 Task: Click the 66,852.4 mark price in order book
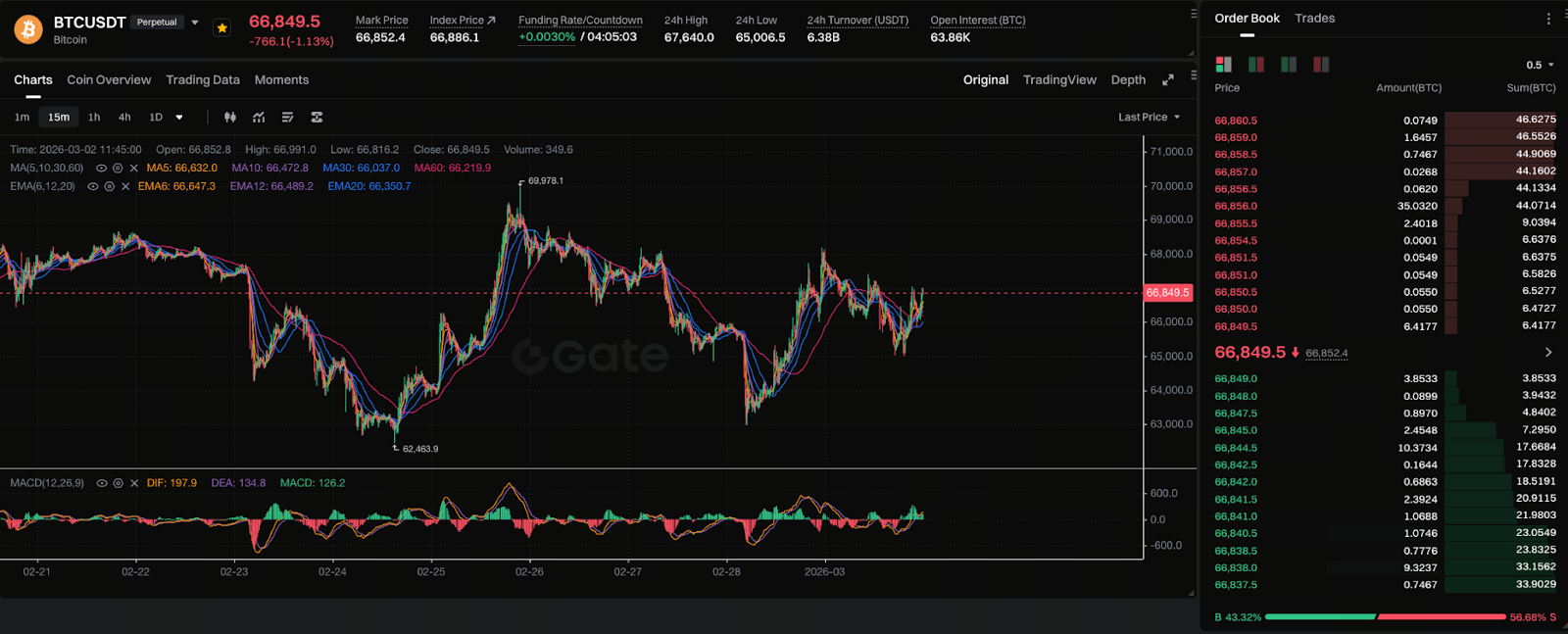[x=1327, y=354]
